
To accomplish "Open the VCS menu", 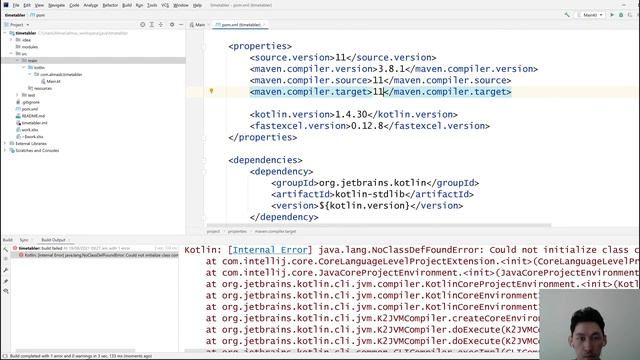I will click(165, 5).
